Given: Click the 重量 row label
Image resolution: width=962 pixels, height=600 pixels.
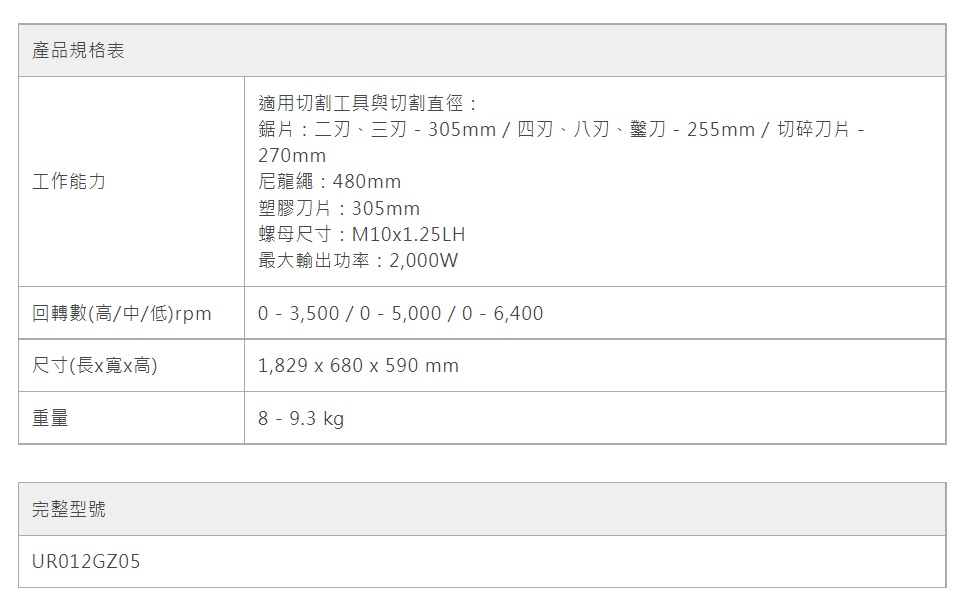Looking at the screenshot, I should pyautogui.click(x=50, y=418).
